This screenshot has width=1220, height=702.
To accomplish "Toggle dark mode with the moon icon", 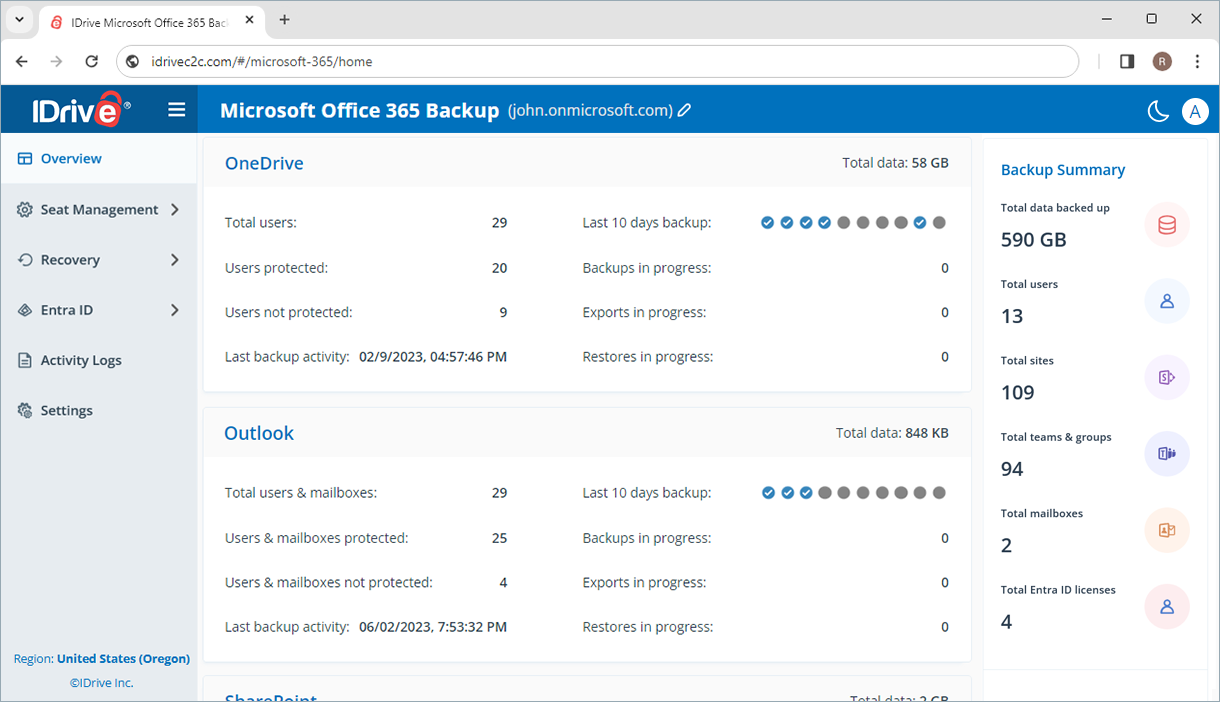I will click(1158, 112).
